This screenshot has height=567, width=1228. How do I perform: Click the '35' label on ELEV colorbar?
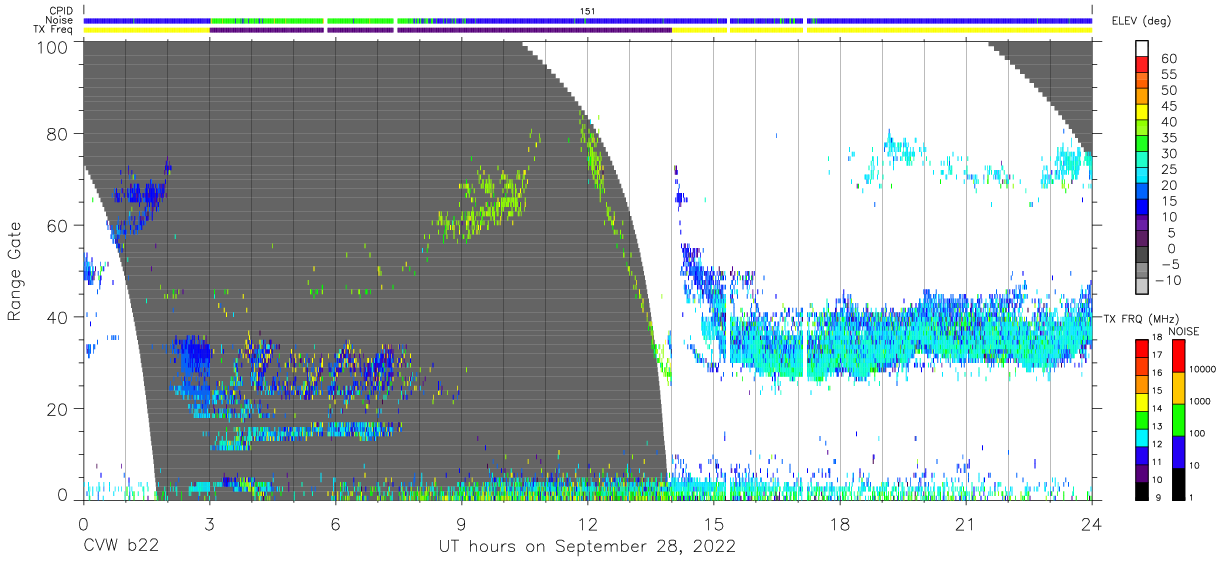point(1169,138)
